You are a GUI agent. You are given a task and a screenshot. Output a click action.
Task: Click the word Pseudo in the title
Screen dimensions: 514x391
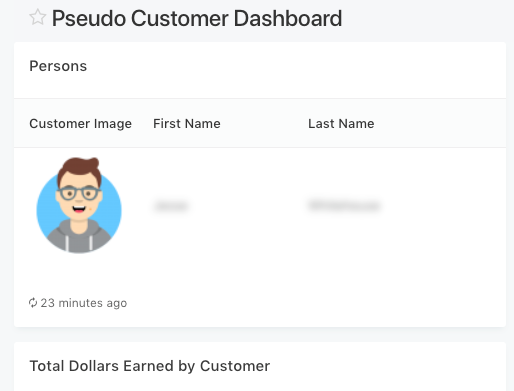(89, 18)
